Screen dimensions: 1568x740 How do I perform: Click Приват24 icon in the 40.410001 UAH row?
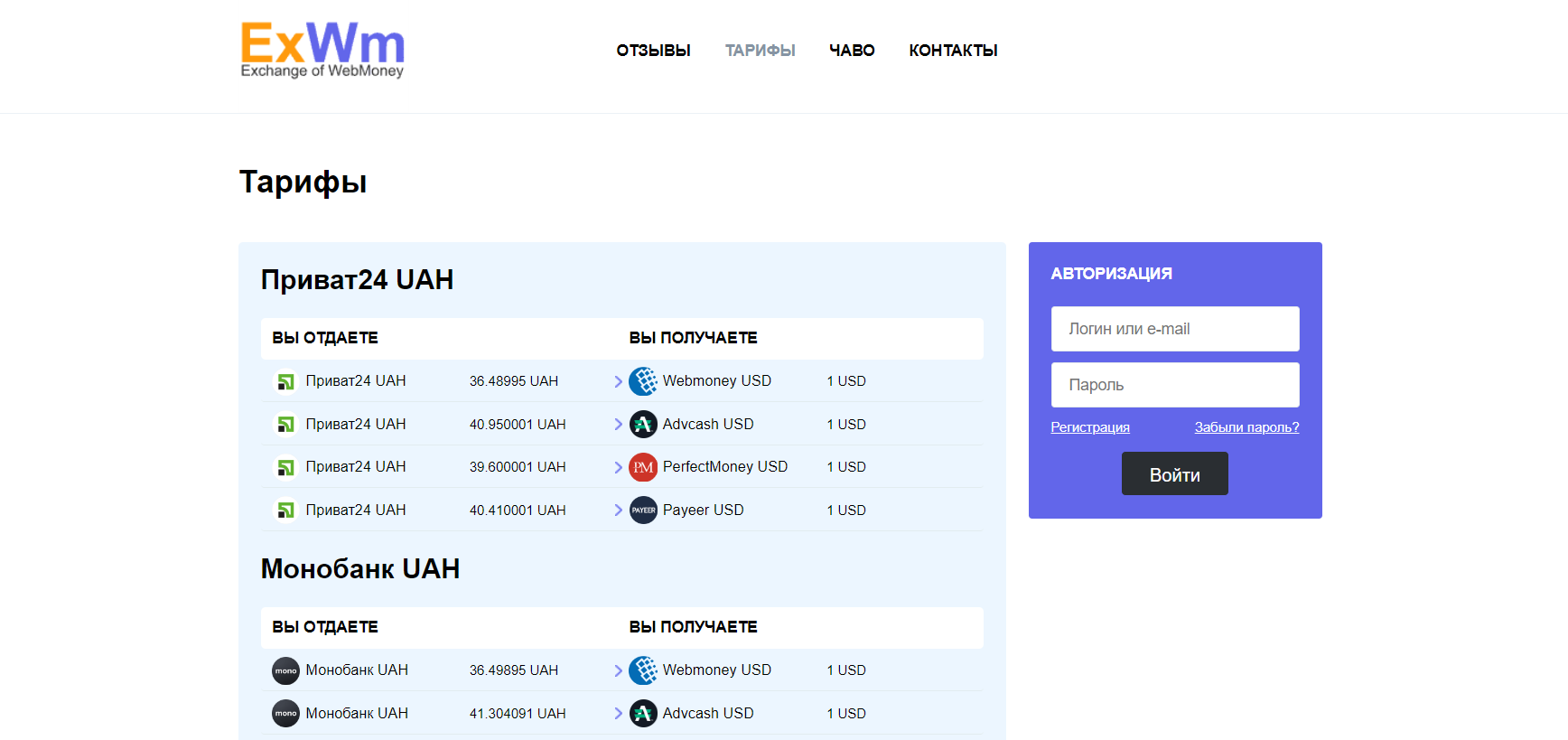[285, 511]
